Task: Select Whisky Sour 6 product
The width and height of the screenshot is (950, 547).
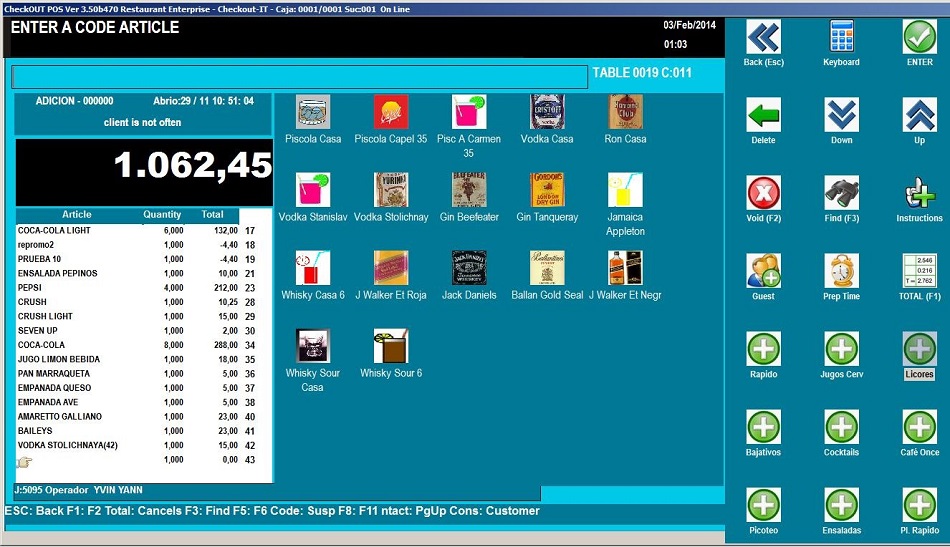Action: click(391, 346)
